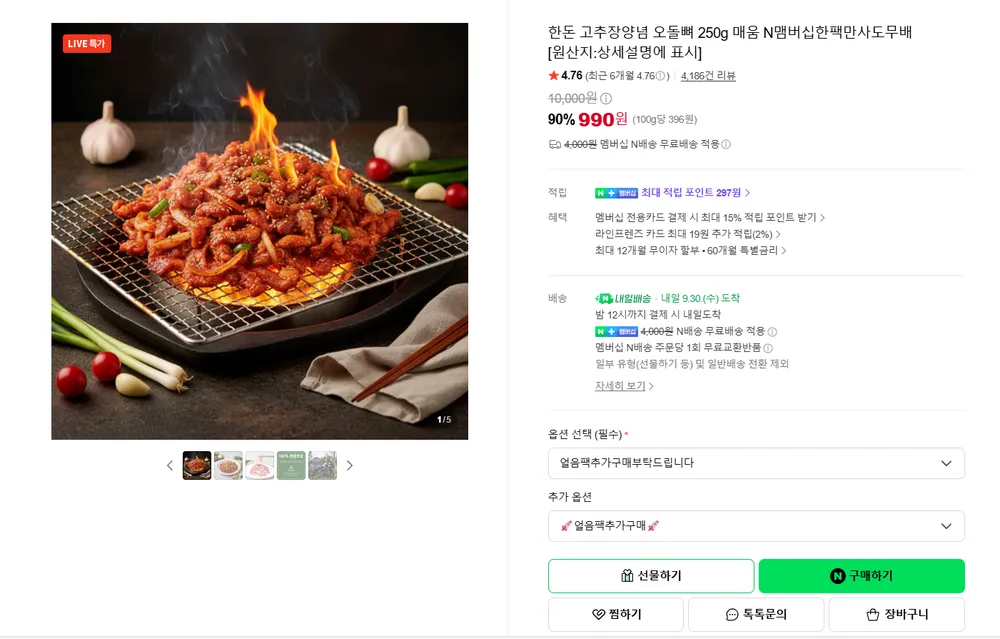Screen dimensions: 1000x639
Task: Click the info icon beside 10,000원 original price
Action: click(606, 98)
